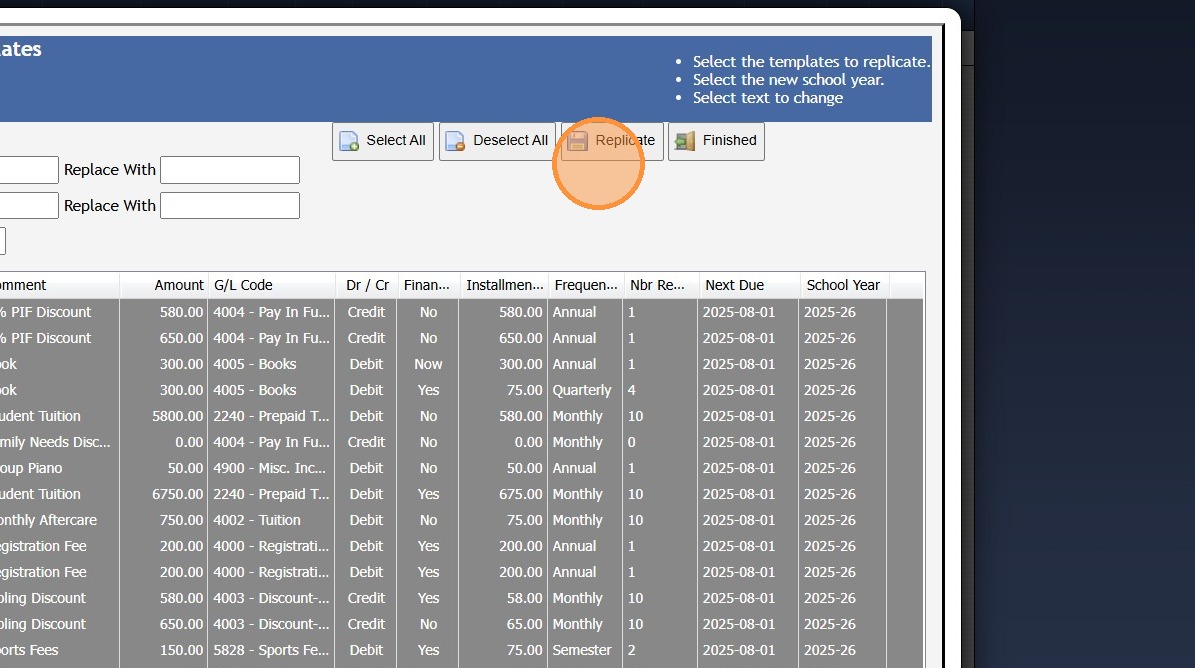Click the Deselect All button
Image resolution: width=1195 pixels, height=668 pixels.
(498, 141)
